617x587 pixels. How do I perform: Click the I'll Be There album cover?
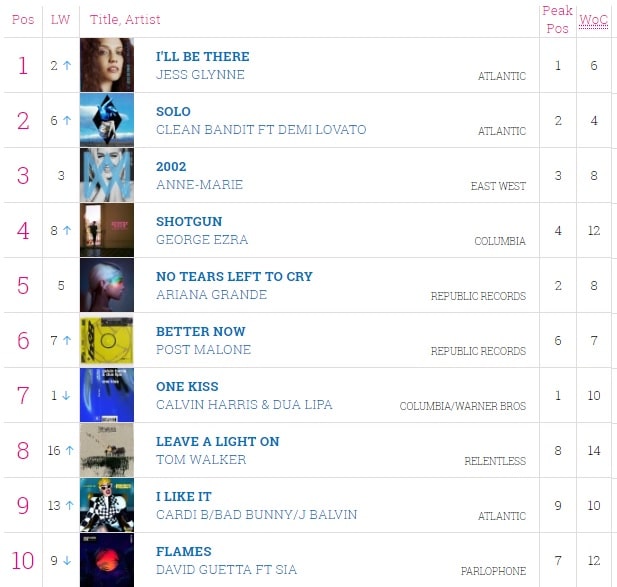click(106, 65)
